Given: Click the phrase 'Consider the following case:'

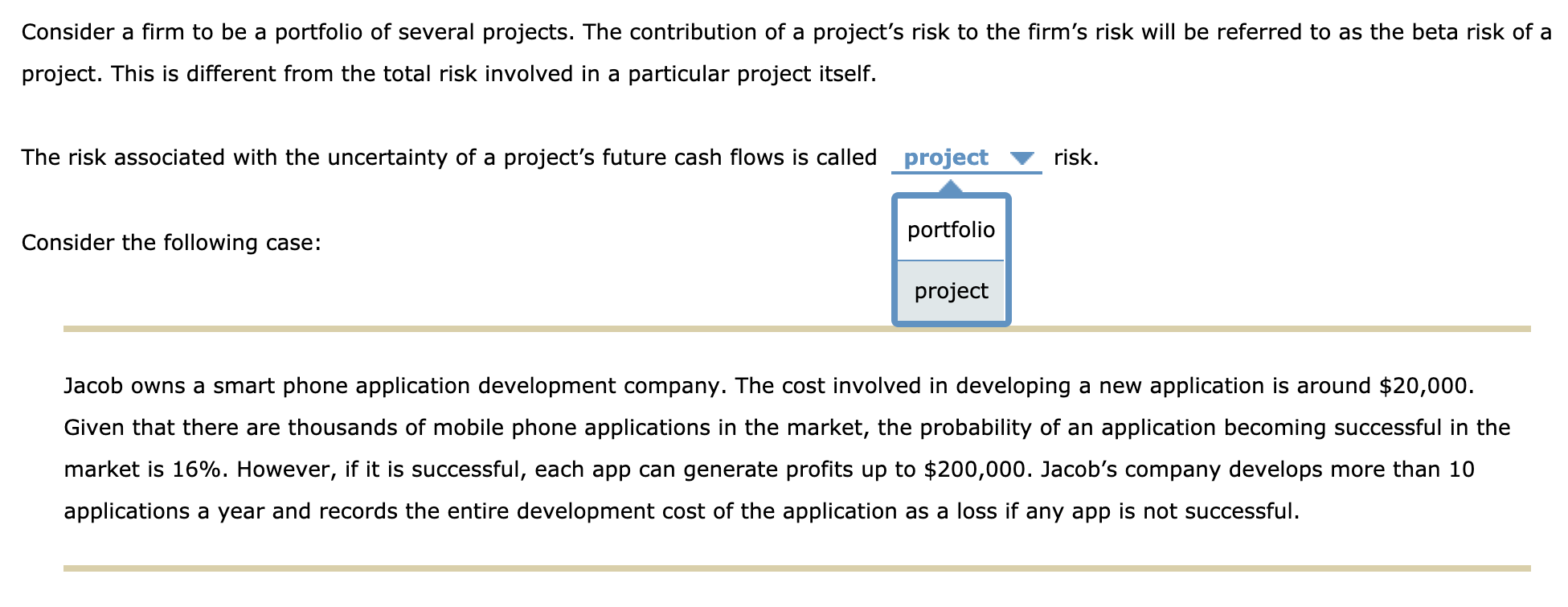Looking at the screenshot, I should point(170,242).
